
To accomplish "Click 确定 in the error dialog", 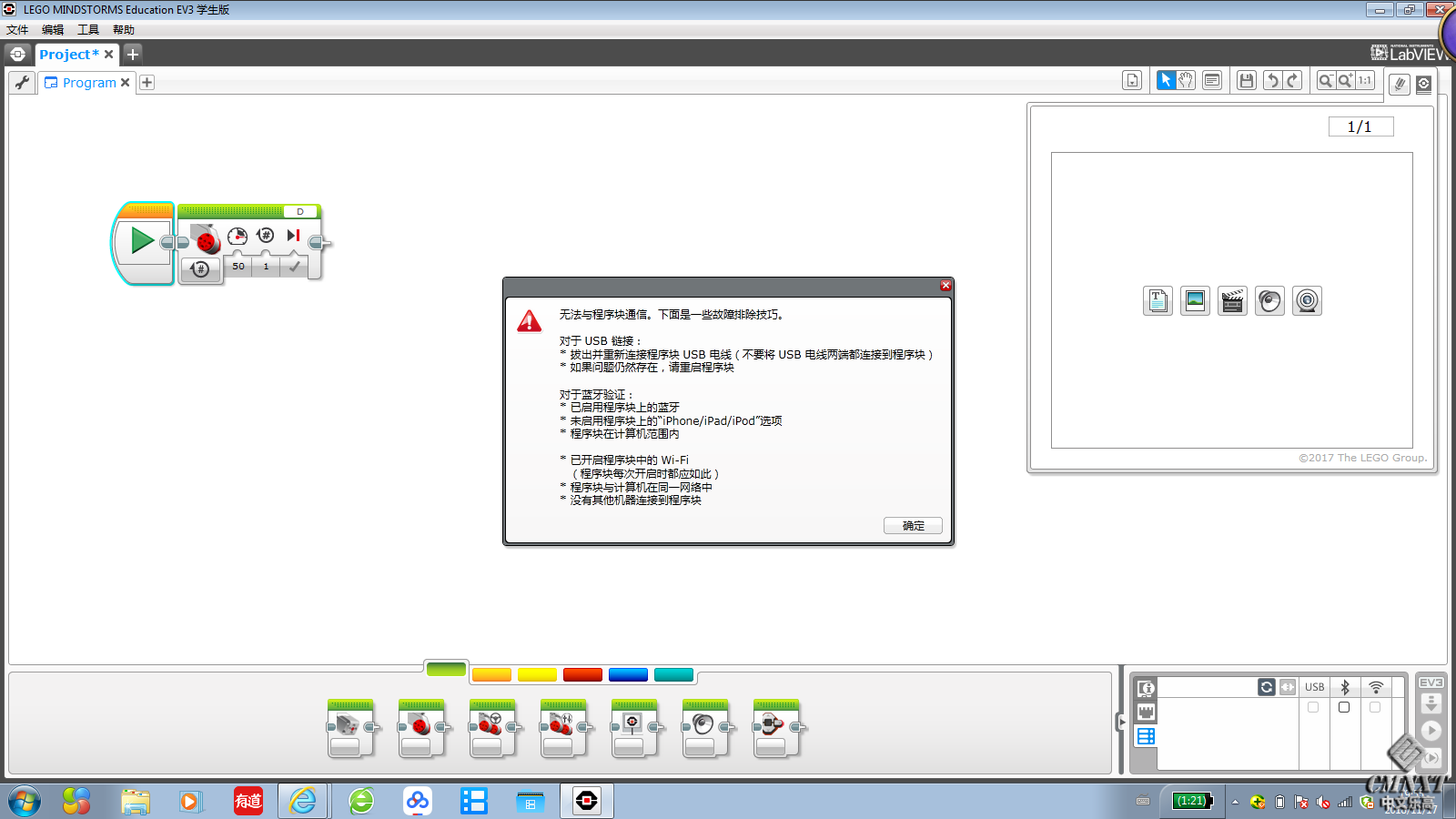I will 913,526.
